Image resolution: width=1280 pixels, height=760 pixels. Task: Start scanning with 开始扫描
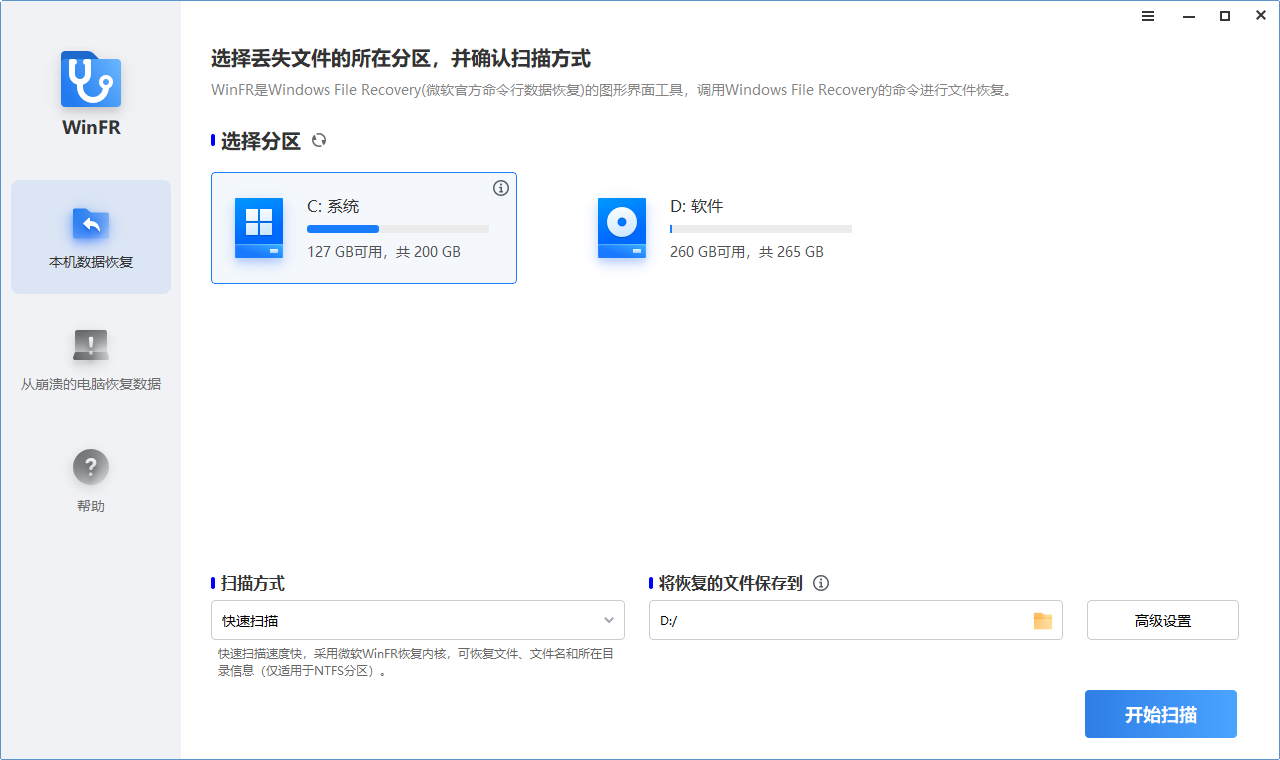tap(1160, 713)
